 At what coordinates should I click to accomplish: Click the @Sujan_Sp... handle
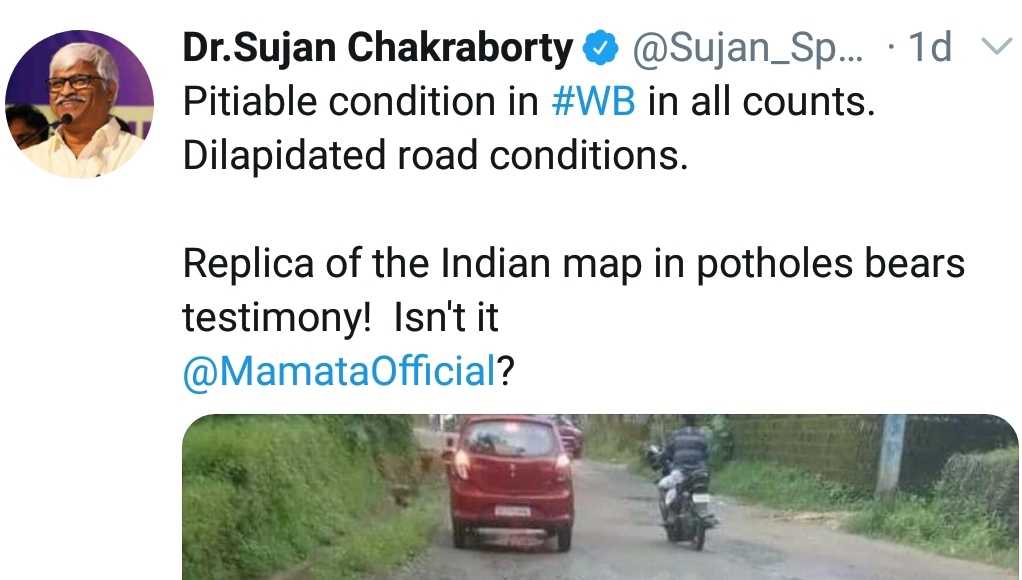[x=747, y=49]
